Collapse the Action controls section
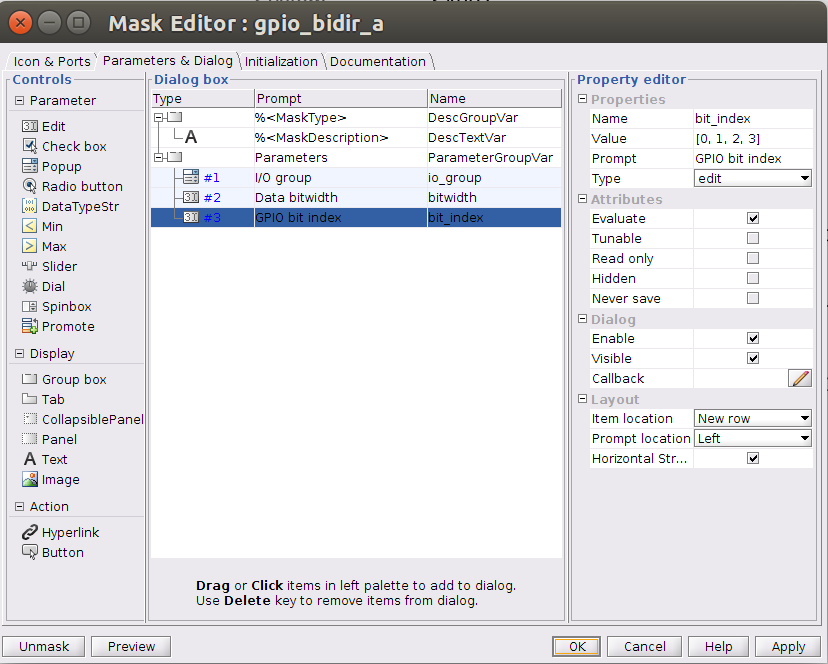Viewport: 828px width, 664px height. (19, 506)
